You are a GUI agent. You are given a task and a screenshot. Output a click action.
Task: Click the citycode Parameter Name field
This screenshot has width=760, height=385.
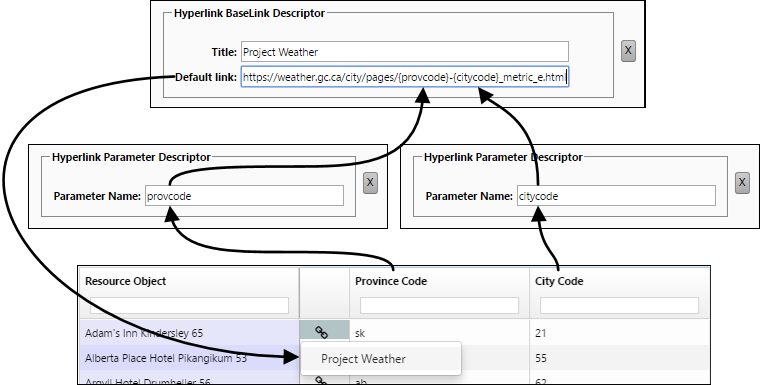point(616,196)
